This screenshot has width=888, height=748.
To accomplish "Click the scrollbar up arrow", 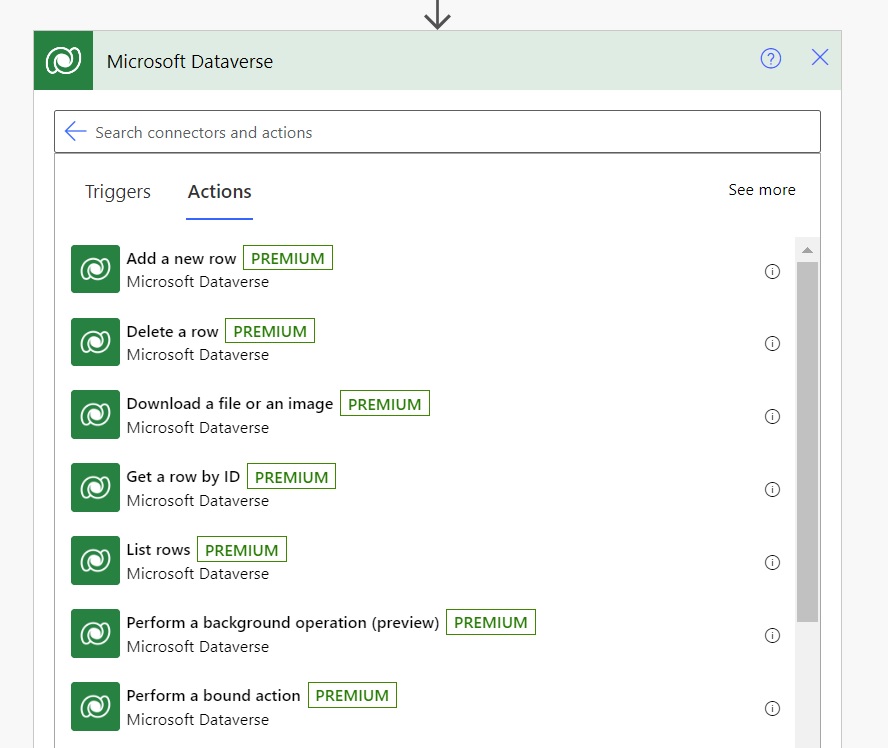I will [x=807, y=250].
